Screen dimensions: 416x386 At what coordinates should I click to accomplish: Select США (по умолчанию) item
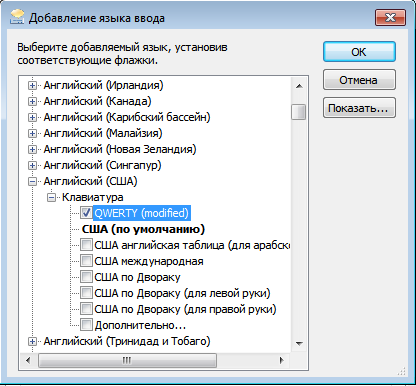(x=143, y=229)
